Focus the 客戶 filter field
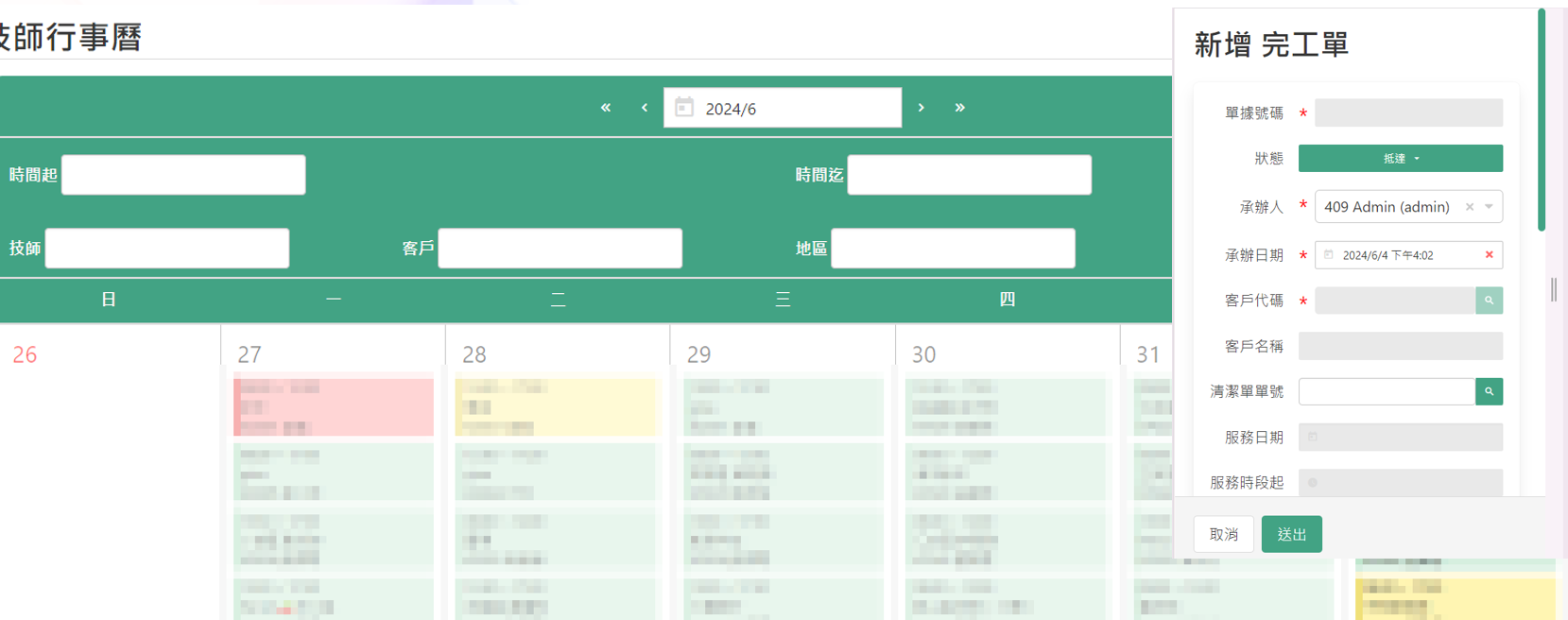 pos(560,248)
